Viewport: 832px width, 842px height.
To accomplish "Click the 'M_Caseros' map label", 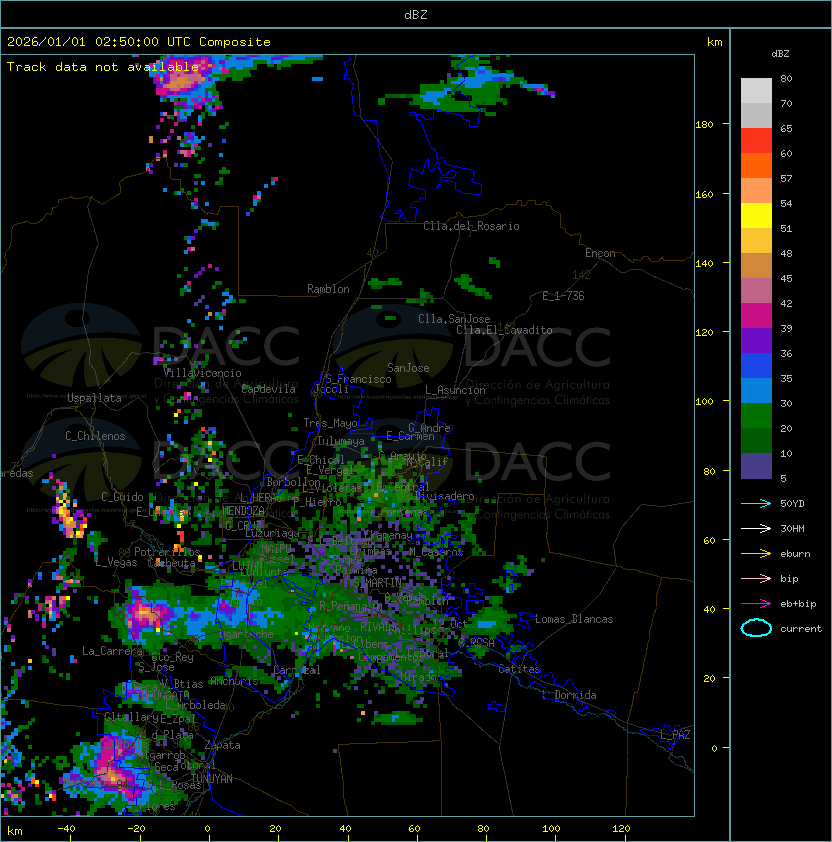I will pyautogui.click(x=436, y=551).
